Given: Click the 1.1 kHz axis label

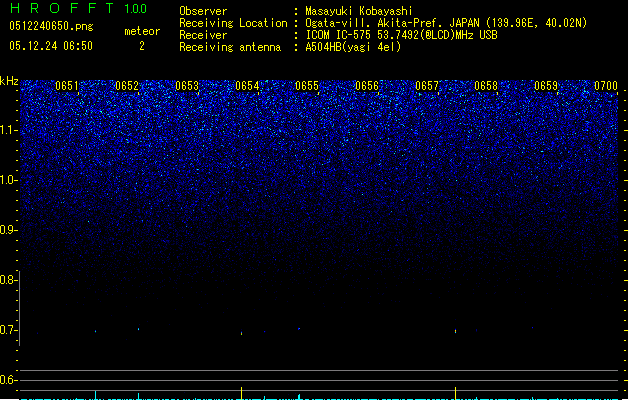Looking at the screenshot, I should [8, 130].
